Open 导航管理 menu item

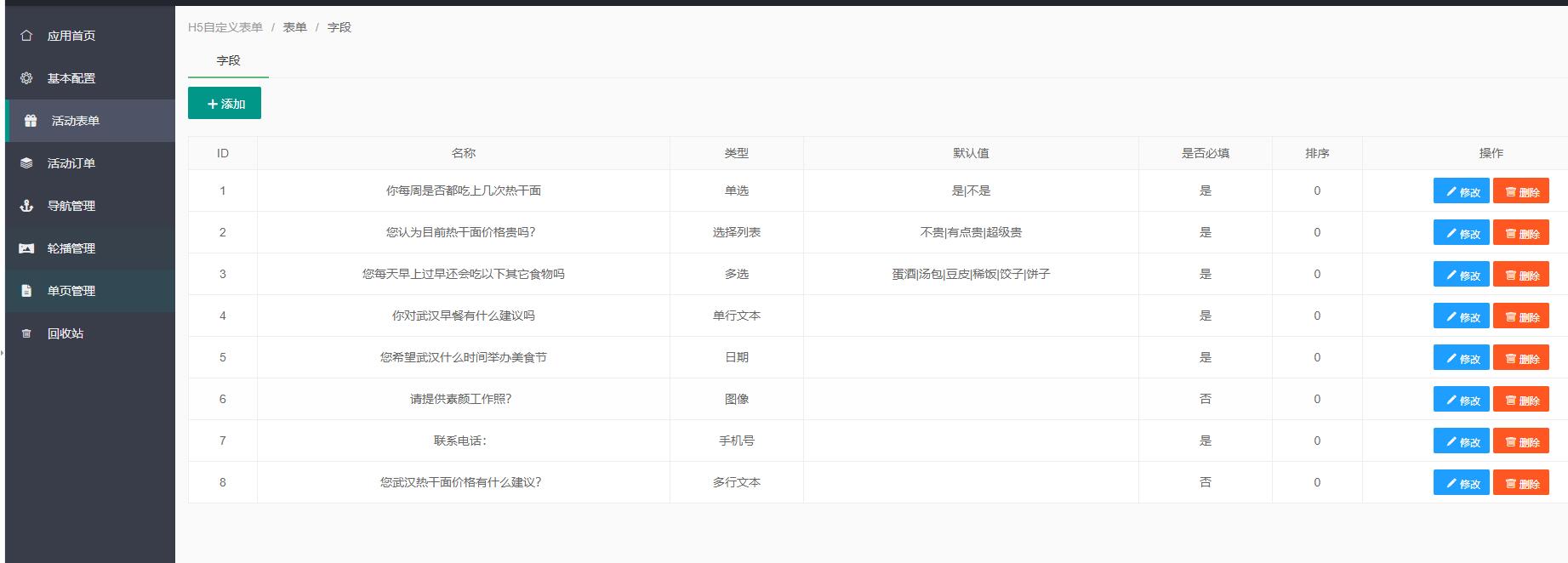(x=90, y=206)
